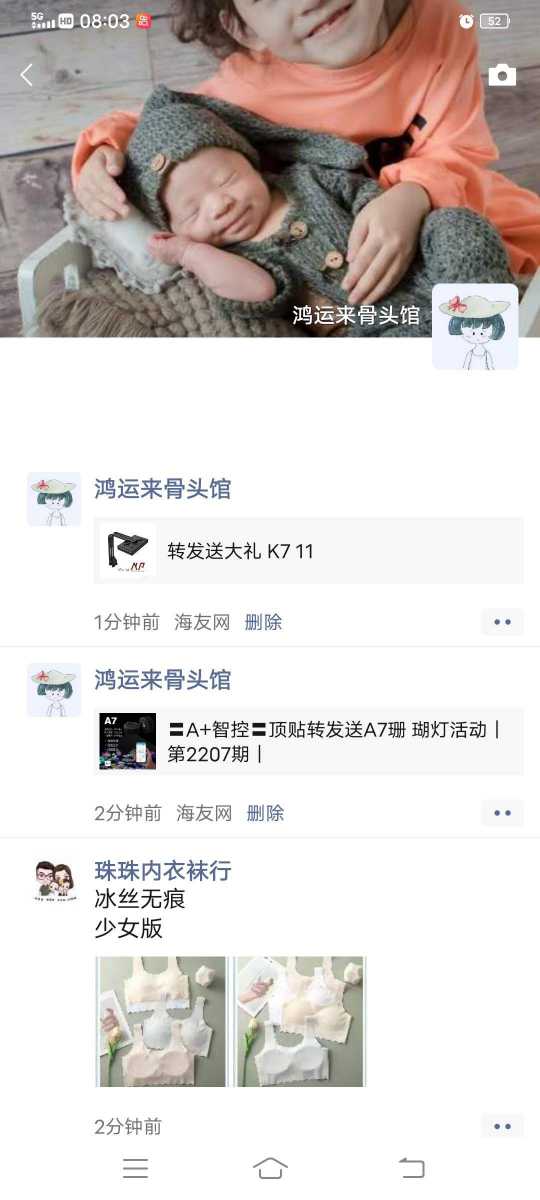Open the A+智控 顶贴转发送A7 link card

point(309,741)
